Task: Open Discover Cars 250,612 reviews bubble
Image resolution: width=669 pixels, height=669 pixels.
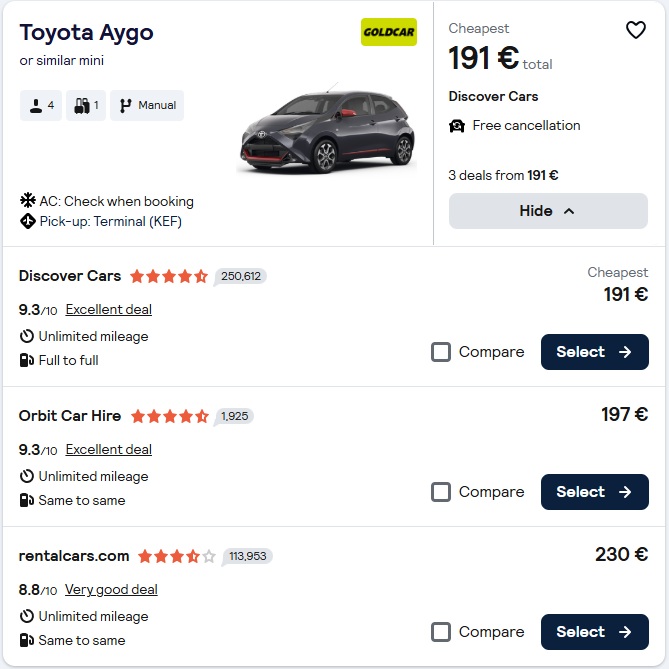Action: point(240,276)
